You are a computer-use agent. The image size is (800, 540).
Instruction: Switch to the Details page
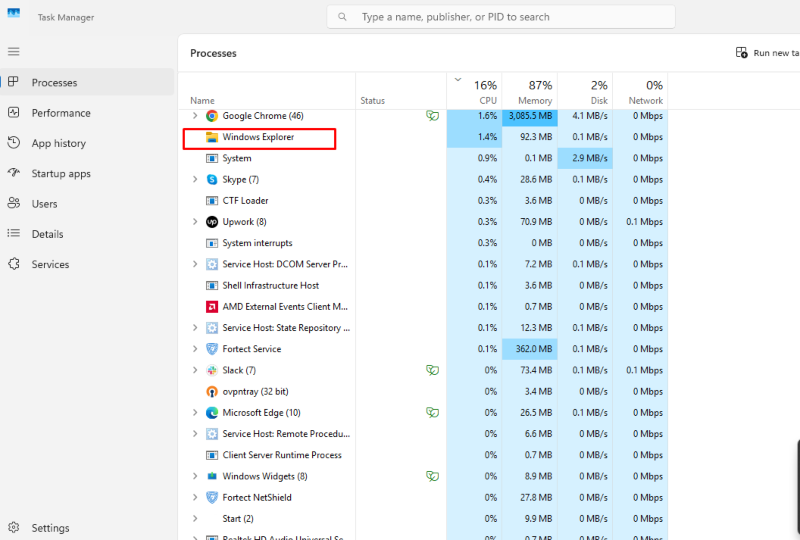(x=87, y=234)
